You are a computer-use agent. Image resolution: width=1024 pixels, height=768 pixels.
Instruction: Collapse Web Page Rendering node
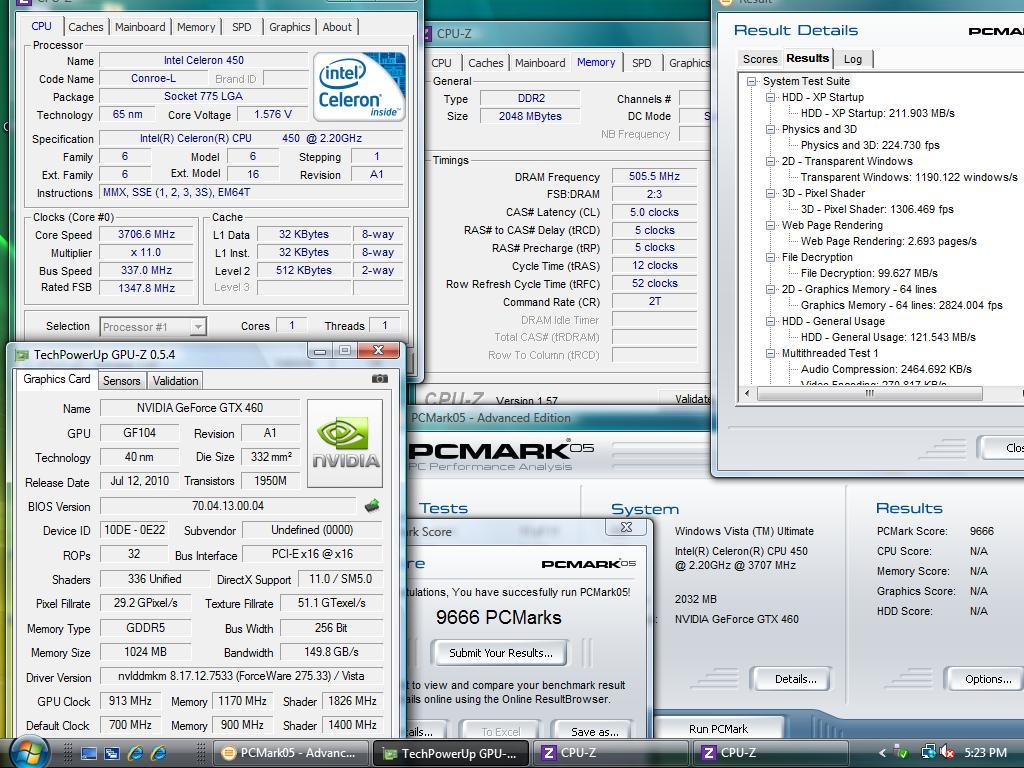point(771,225)
